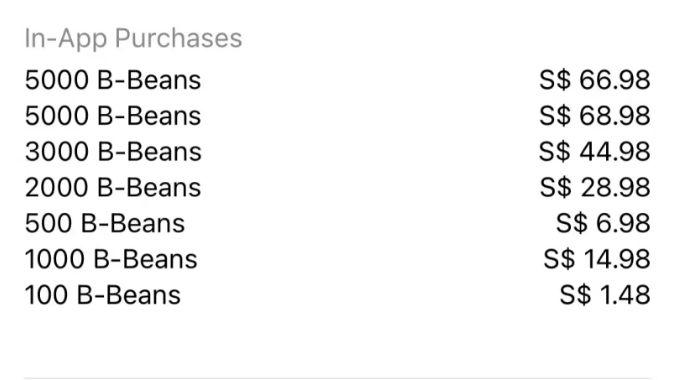Viewport: 685px width, 380px height.
Task: Click the 3000 B-Beans text label
Action: [113, 152]
